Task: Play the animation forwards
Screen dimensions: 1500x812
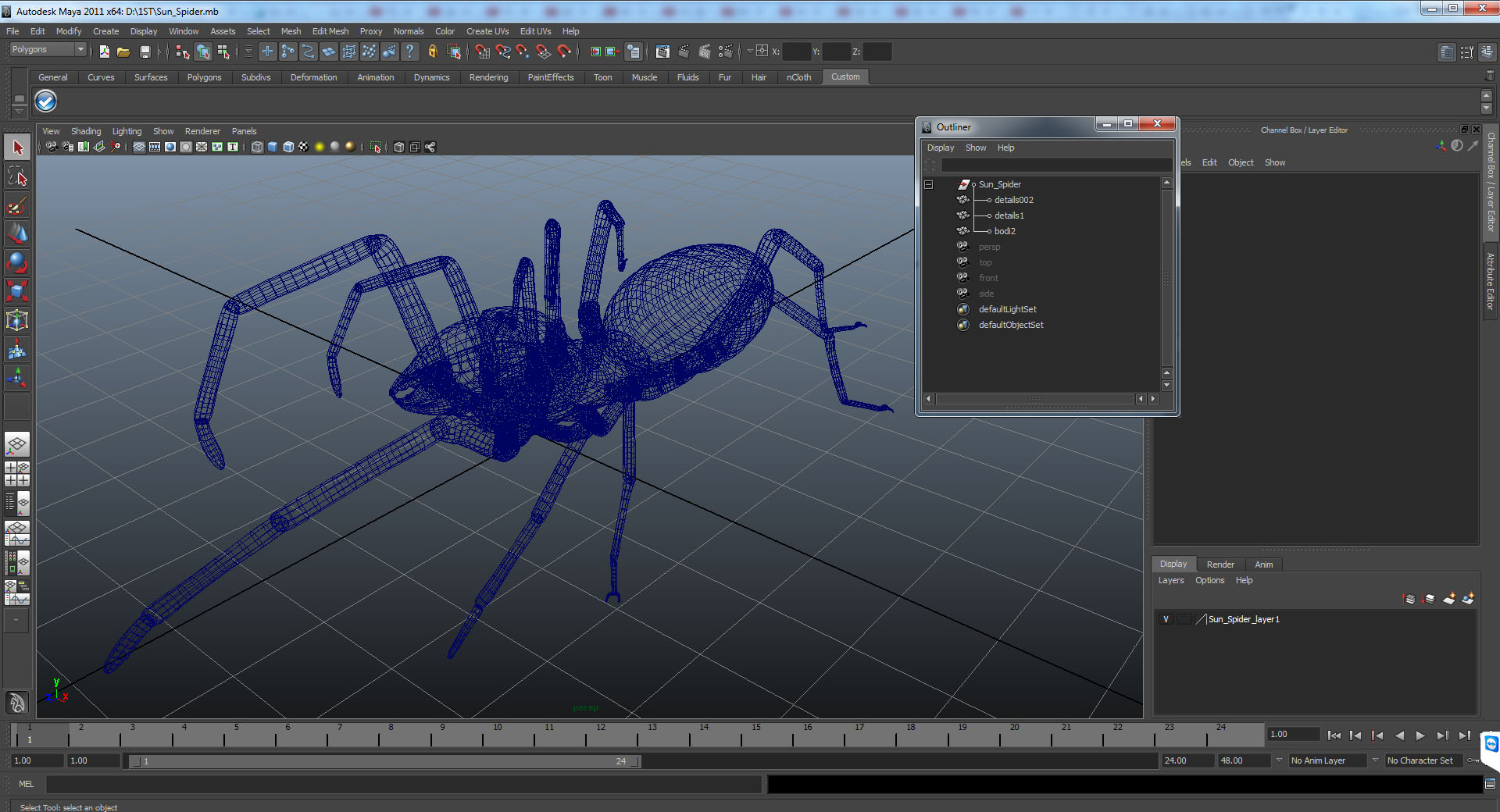Action: (1420, 735)
